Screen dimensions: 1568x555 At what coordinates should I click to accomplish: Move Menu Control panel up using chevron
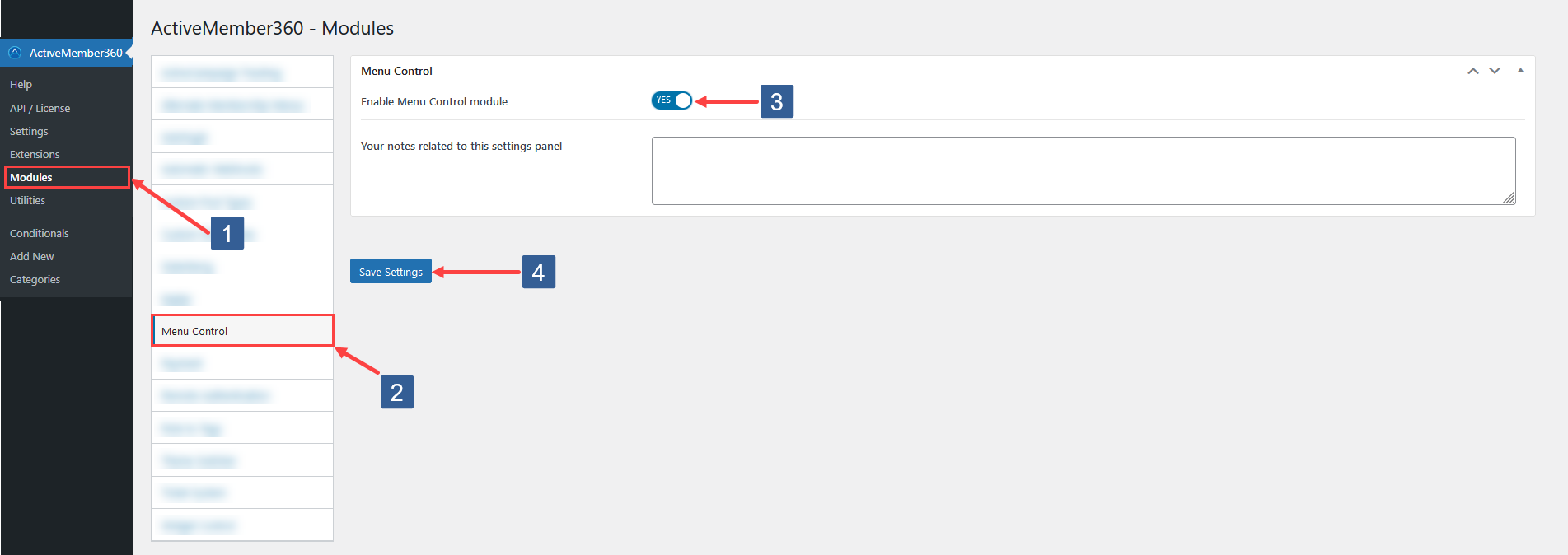pos(1472,71)
